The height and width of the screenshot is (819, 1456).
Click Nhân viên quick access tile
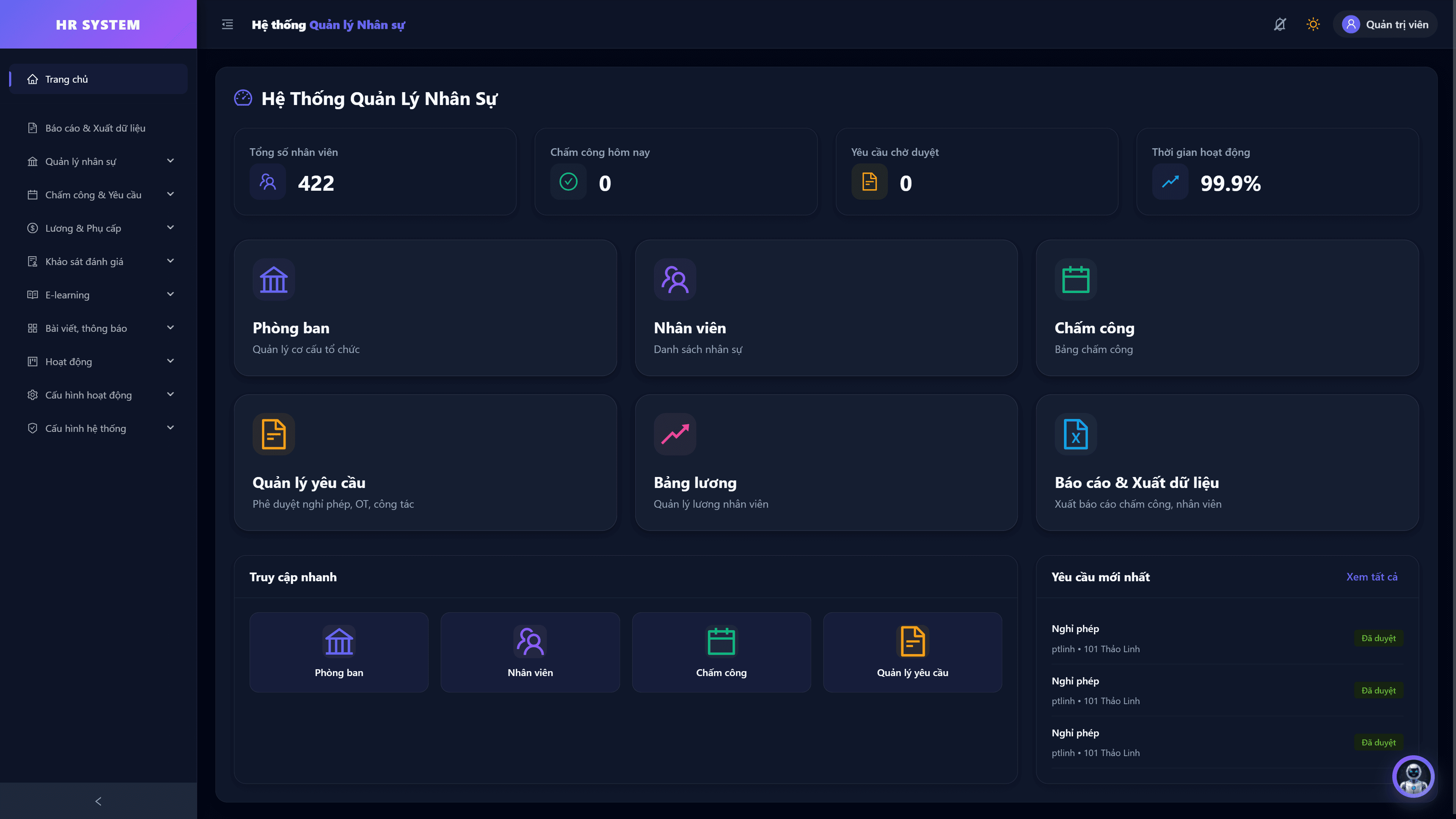[x=530, y=652]
